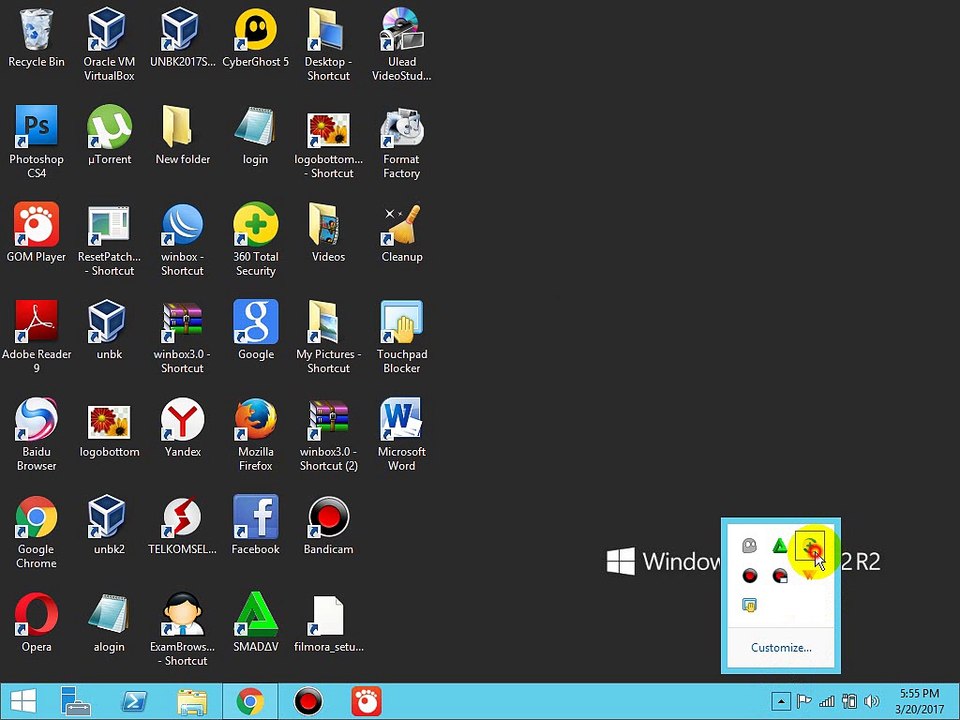Collapse hidden icons tray arrow
960x720 pixels.
(781, 702)
